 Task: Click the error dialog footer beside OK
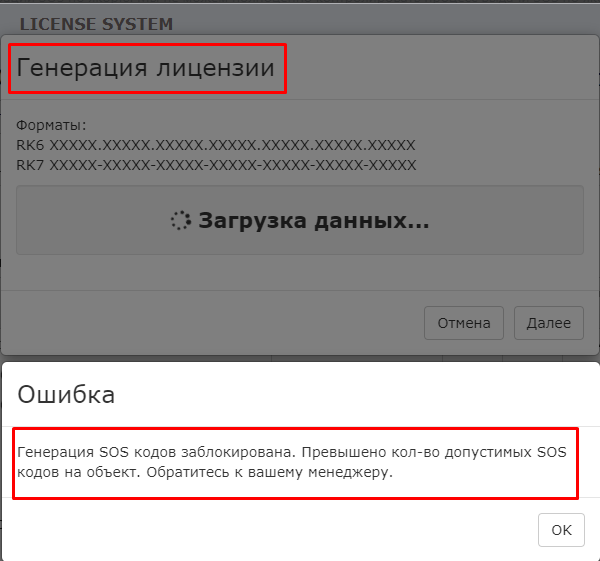tap(300, 530)
